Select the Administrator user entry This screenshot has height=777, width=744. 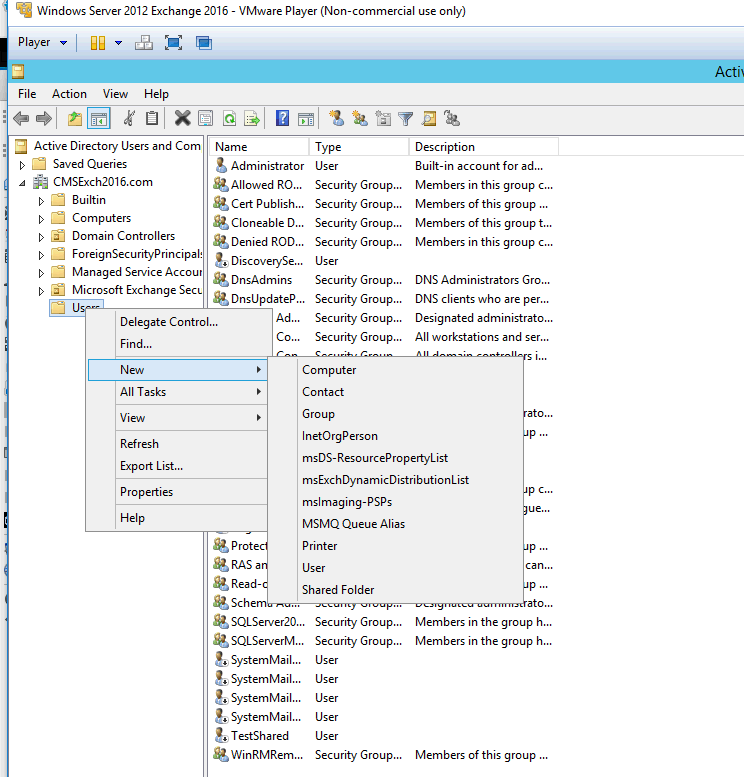click(267, 166)
